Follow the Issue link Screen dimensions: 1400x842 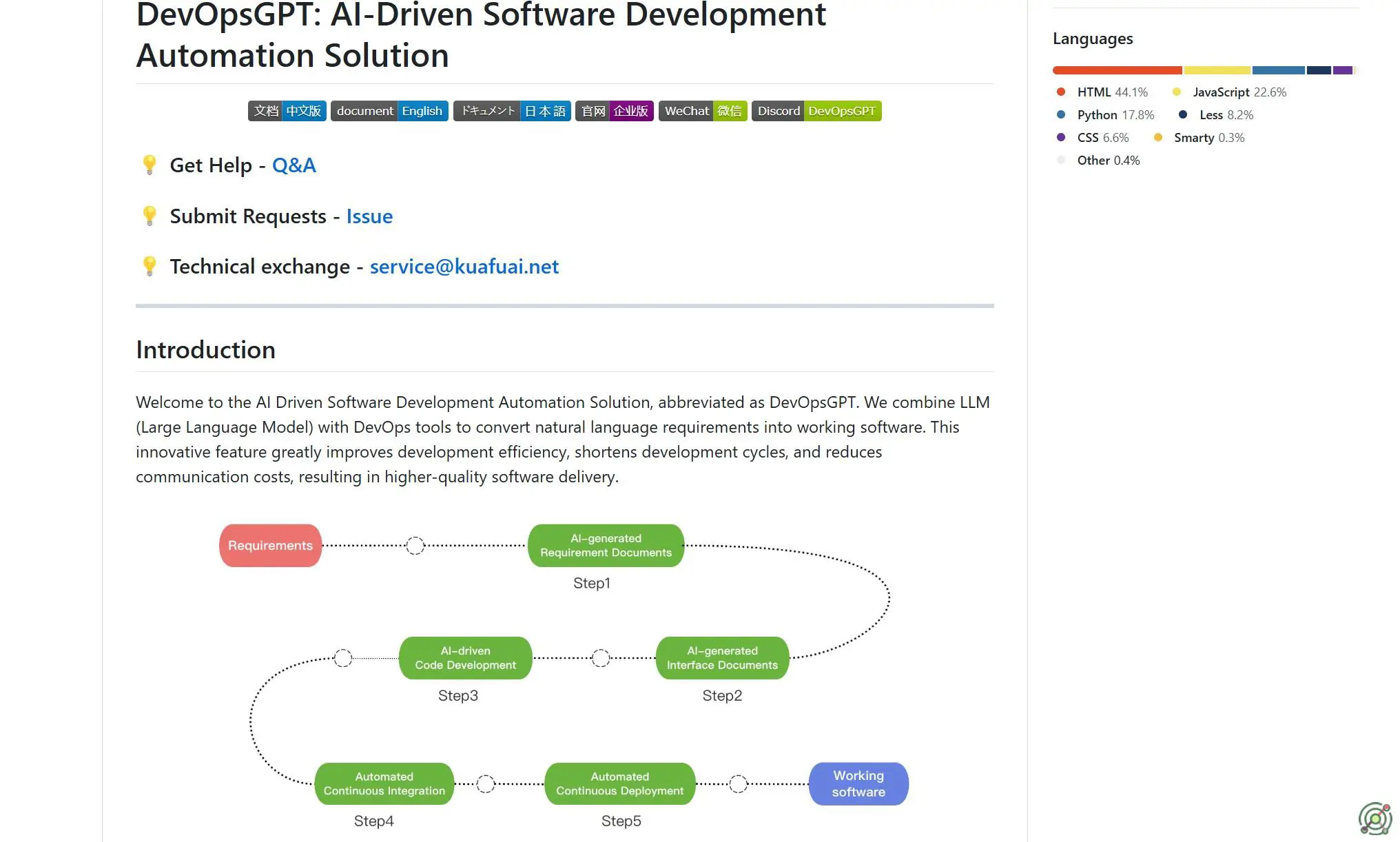pyautogui.click(x=369, y=216)
